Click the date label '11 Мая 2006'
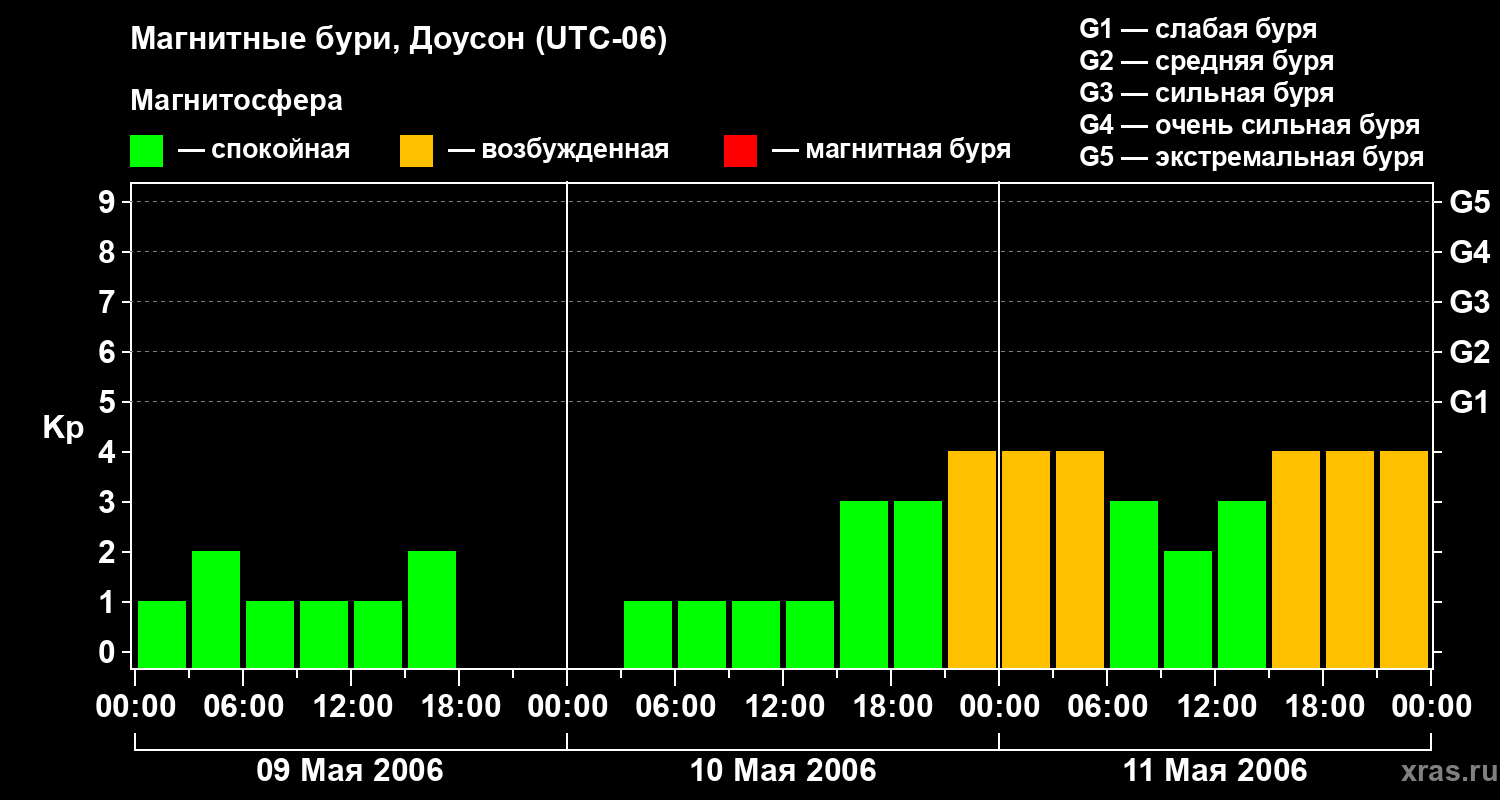Viewport: 1500px width, 800px height. pos(1215,771)
